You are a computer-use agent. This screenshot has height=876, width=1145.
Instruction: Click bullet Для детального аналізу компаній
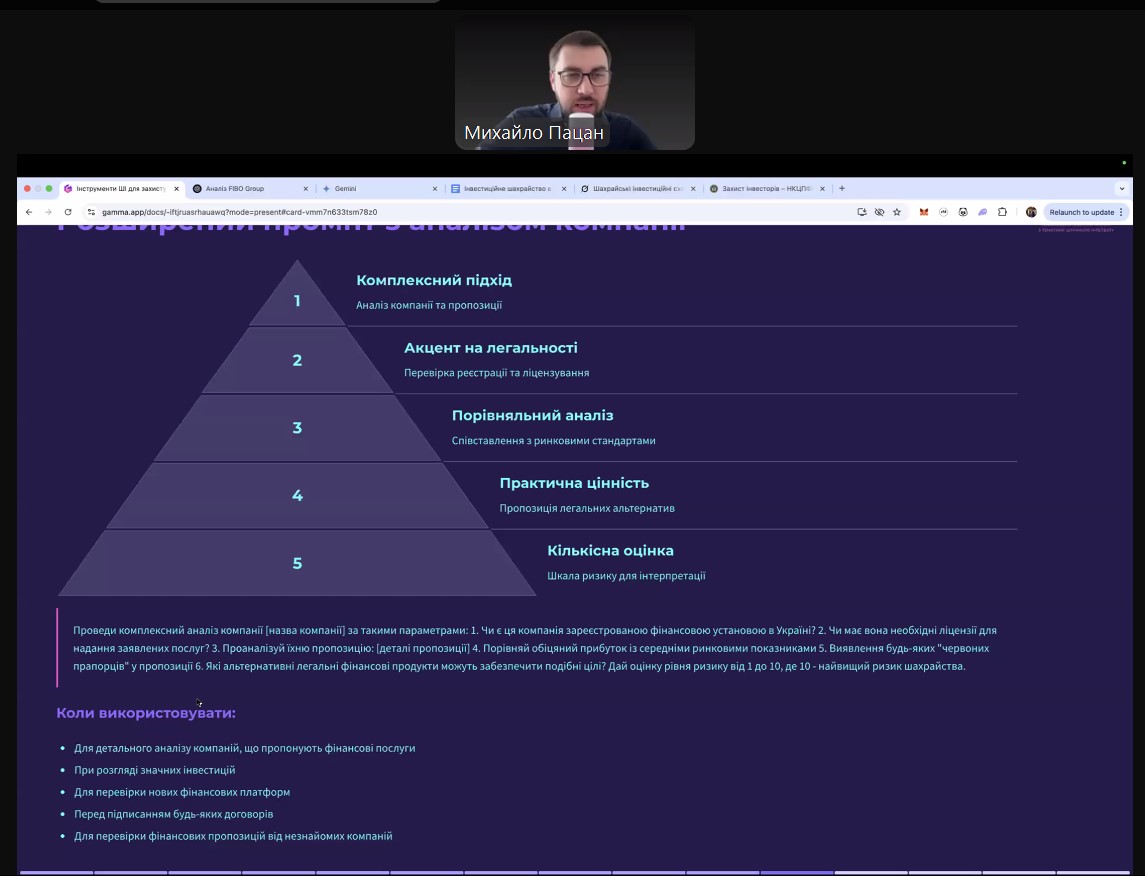[x=245, y=748]
